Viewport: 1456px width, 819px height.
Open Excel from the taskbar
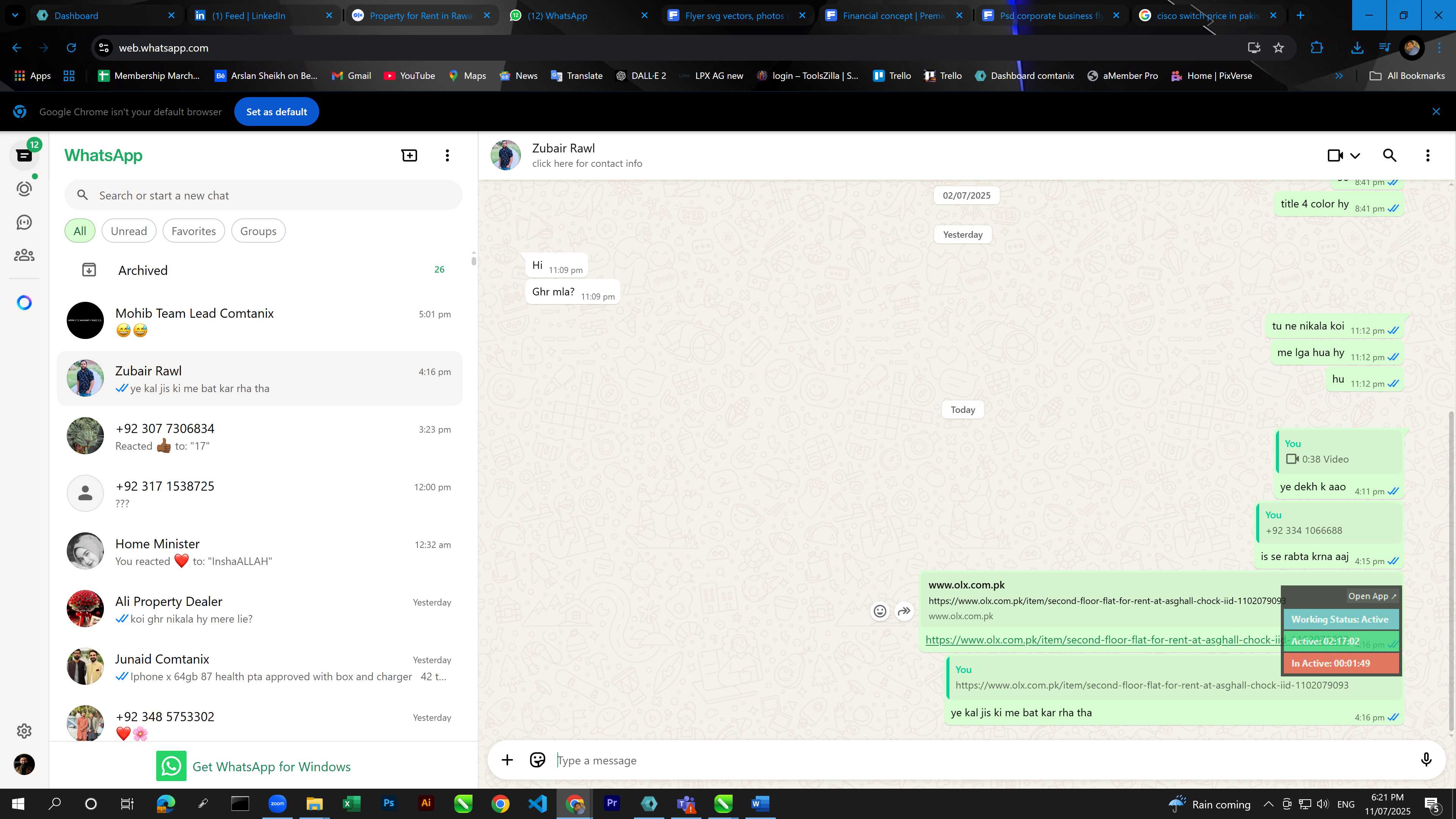pyautogui.click(x=351, y=803)
